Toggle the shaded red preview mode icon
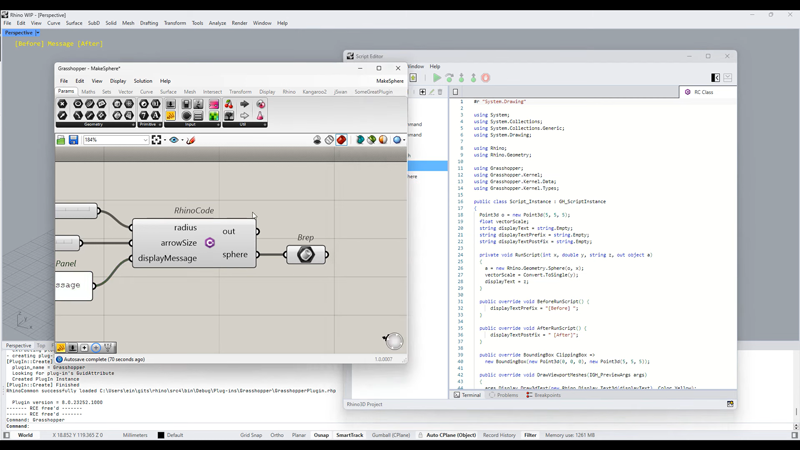800x450 pixels. tap(341, 140)
